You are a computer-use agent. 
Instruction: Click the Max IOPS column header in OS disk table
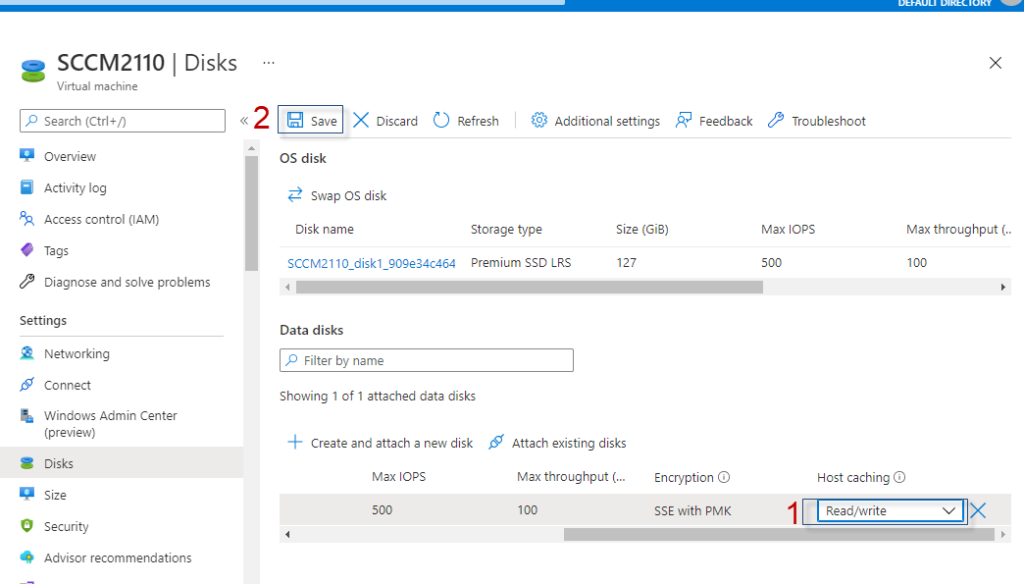pyautogui.click(x=788, y=229)
